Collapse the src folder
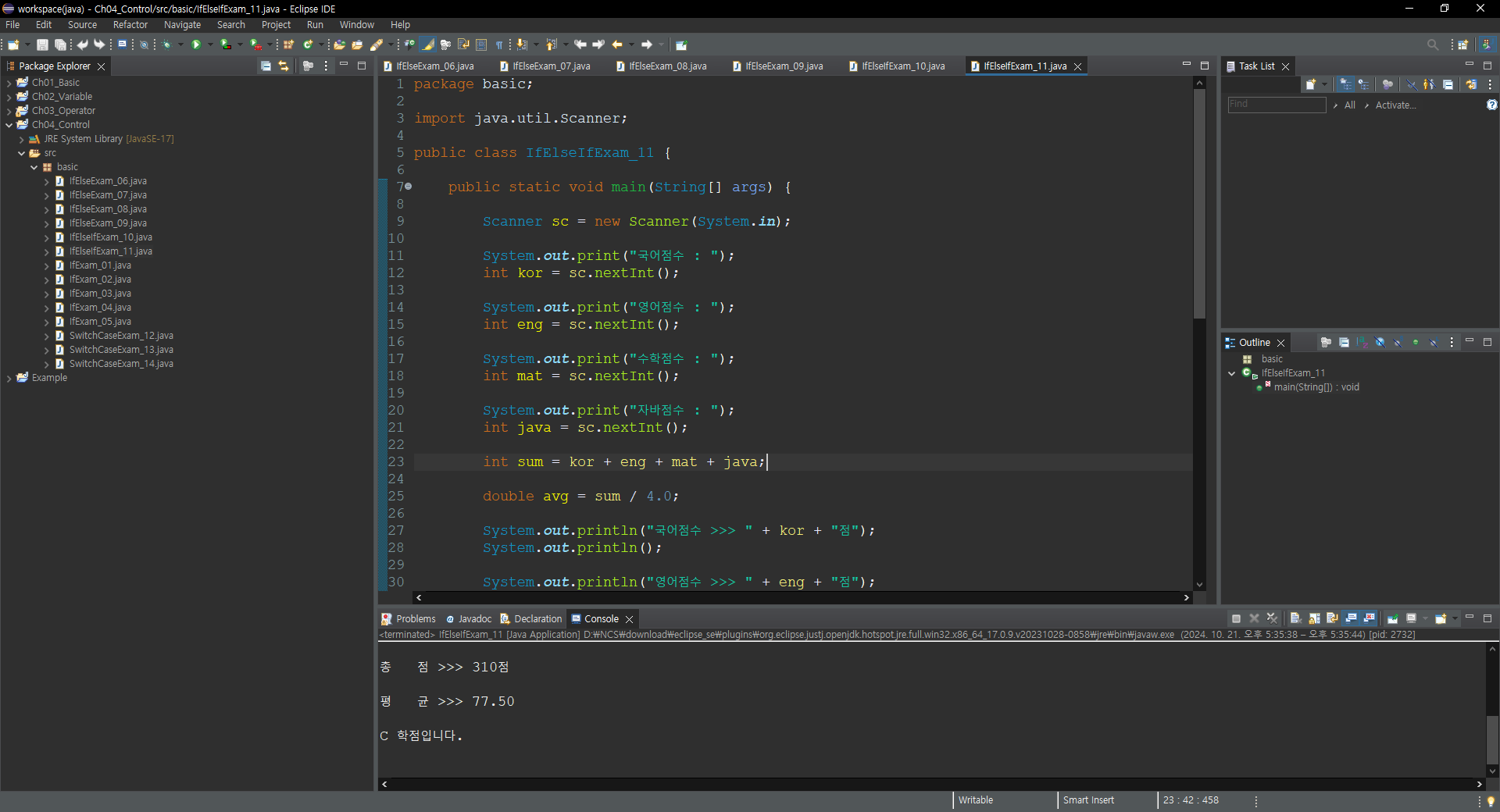Viewport: 1500px width, 812px height. (x=21, y=153)
